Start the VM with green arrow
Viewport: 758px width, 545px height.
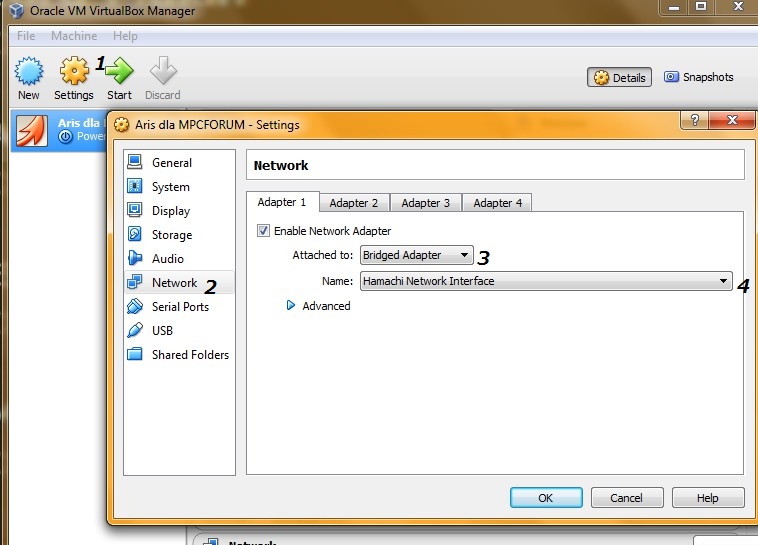[x=119, y=71]
